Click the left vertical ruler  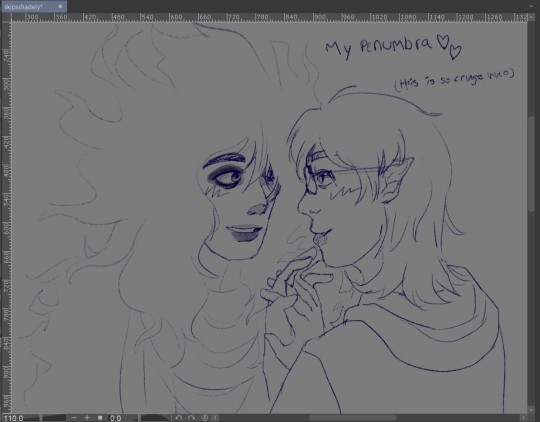point(7,217)
